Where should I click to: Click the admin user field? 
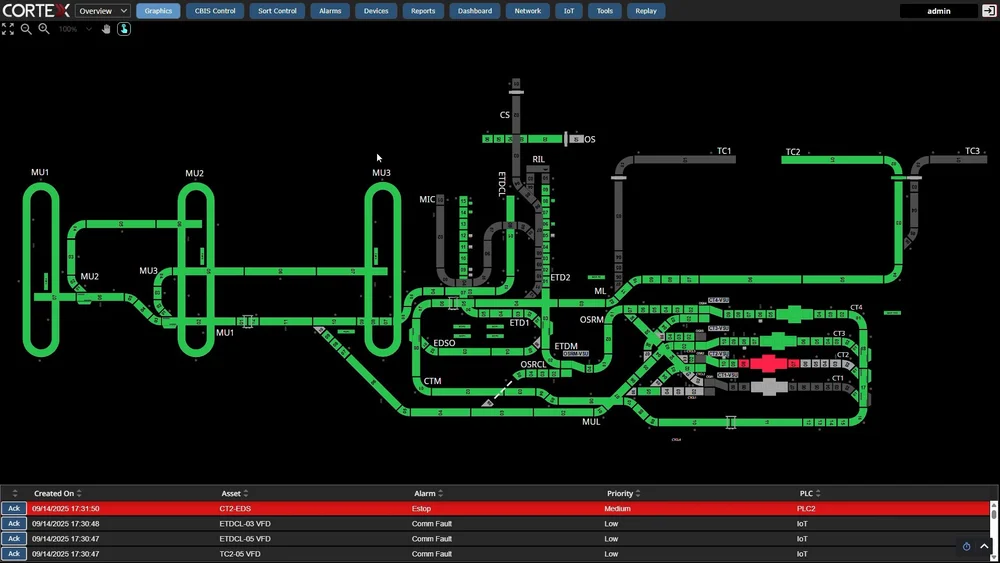tap(939, 11)
